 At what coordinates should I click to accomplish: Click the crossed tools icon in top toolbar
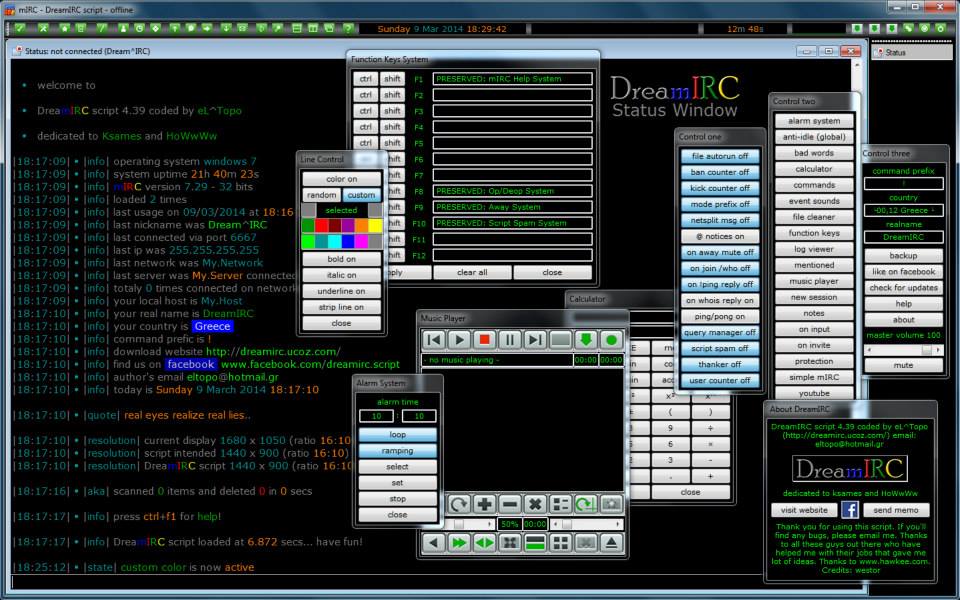tap(43, 28)
